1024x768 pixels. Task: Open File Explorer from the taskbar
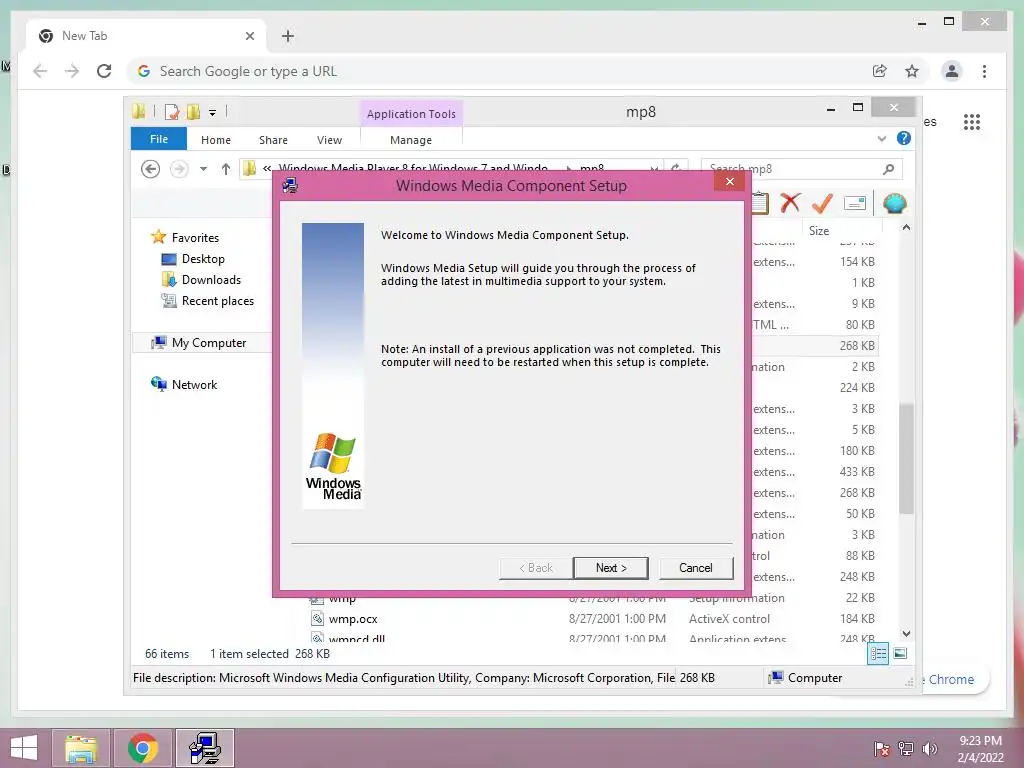tap(81, 748)
